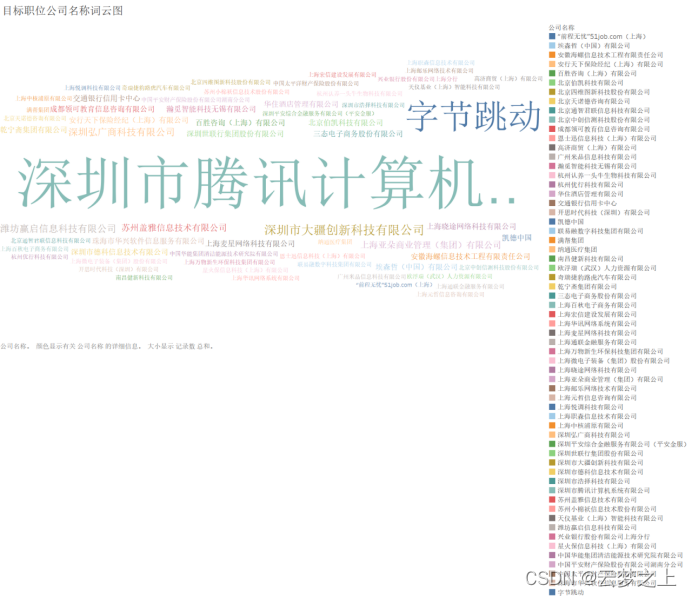Screen dimensions: 692x597
Task: Select legend entry 星火保信息科技（上海）有限公司
Action: [603, 546]
